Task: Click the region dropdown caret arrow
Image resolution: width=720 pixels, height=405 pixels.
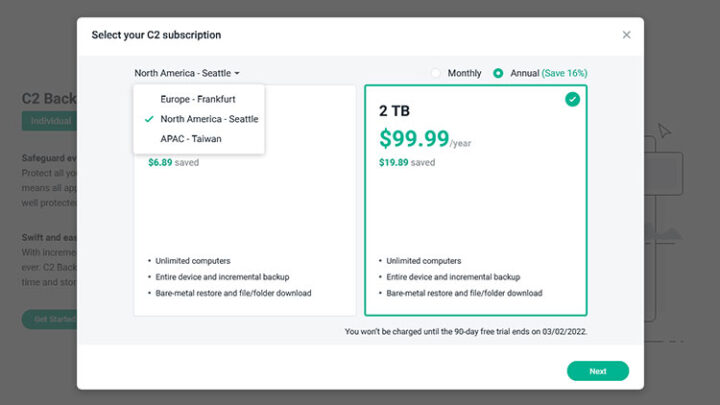Action: point(237,73)
